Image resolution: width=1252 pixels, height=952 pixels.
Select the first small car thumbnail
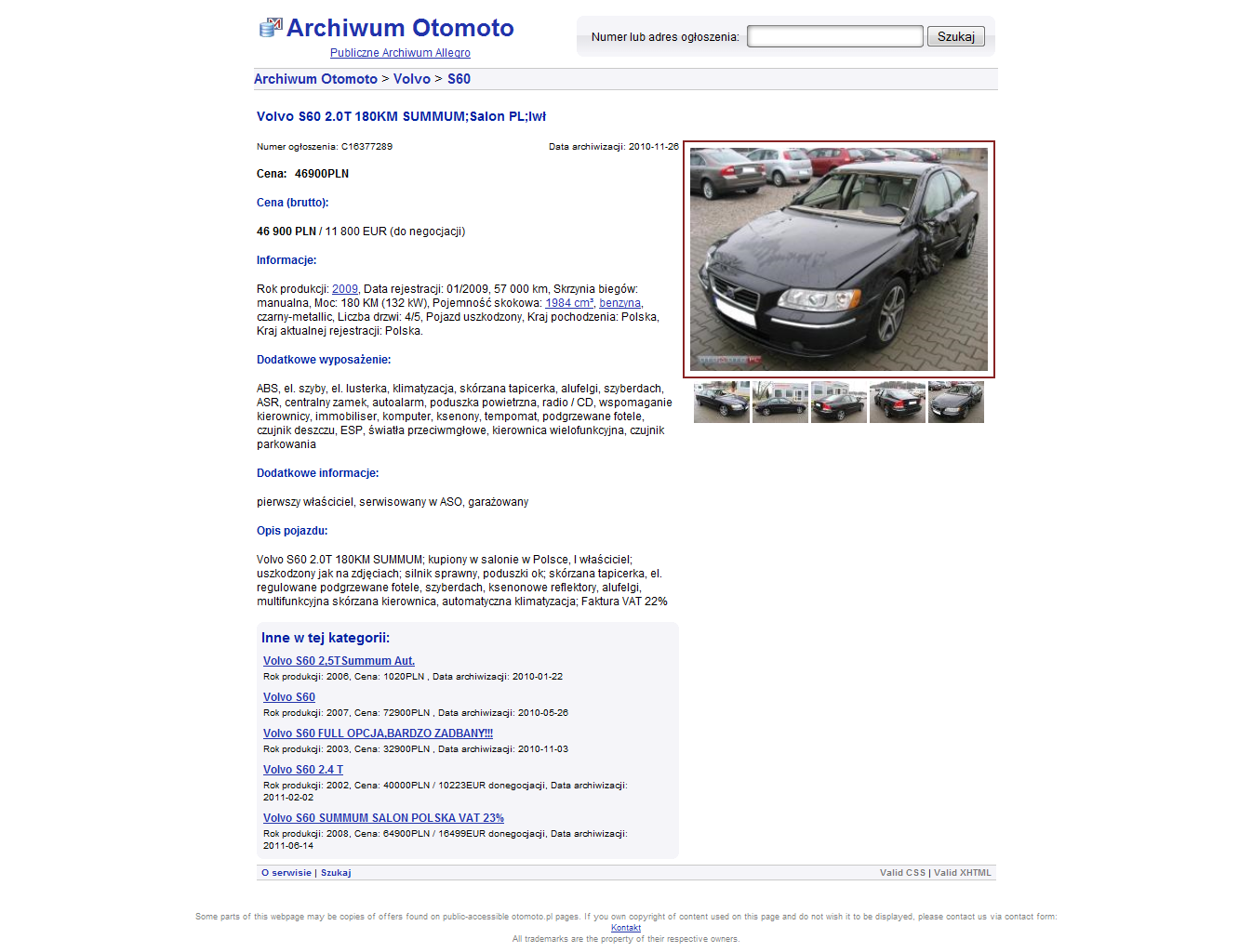722,403
